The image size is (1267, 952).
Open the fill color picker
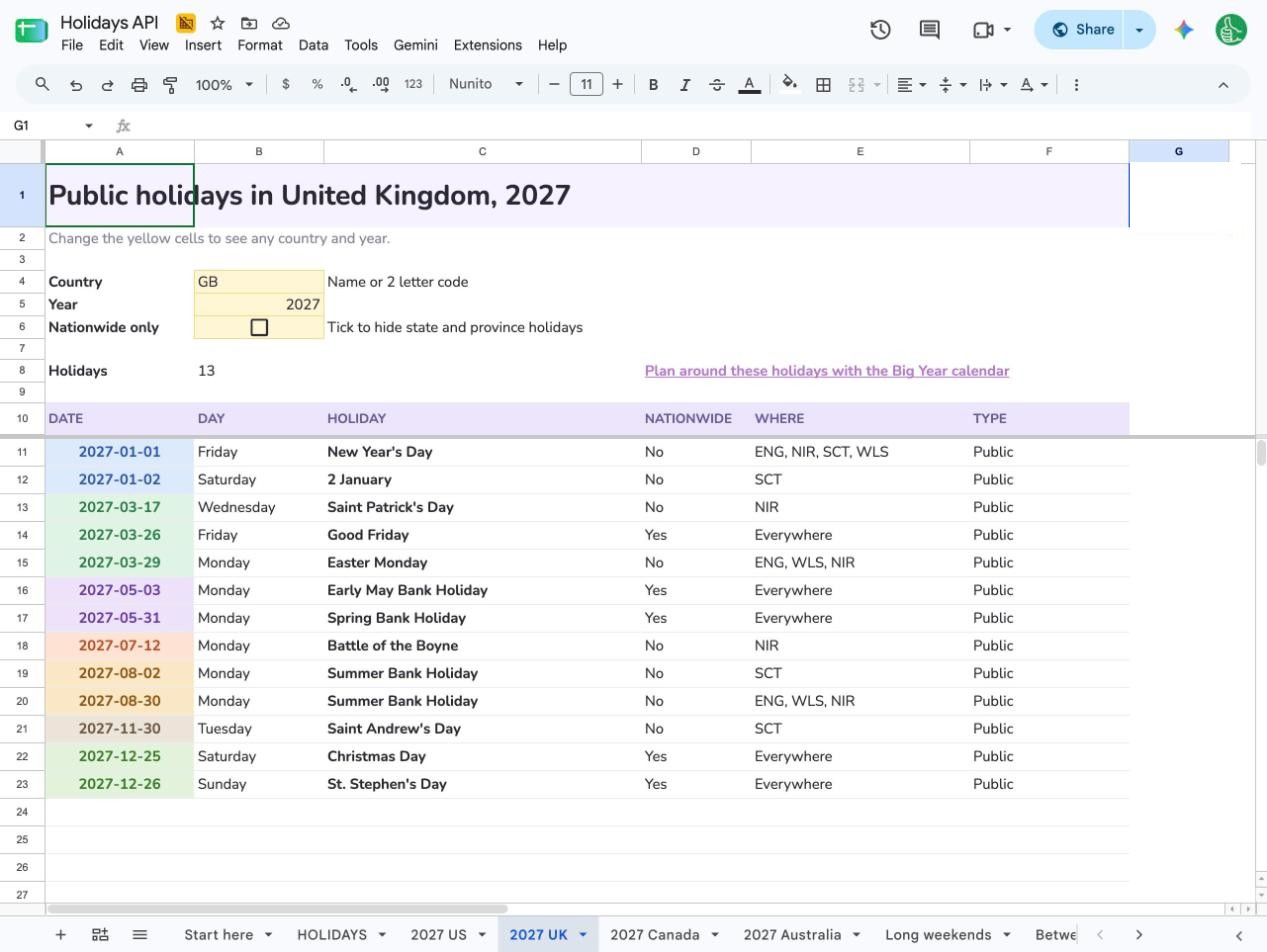coord(789,85)
